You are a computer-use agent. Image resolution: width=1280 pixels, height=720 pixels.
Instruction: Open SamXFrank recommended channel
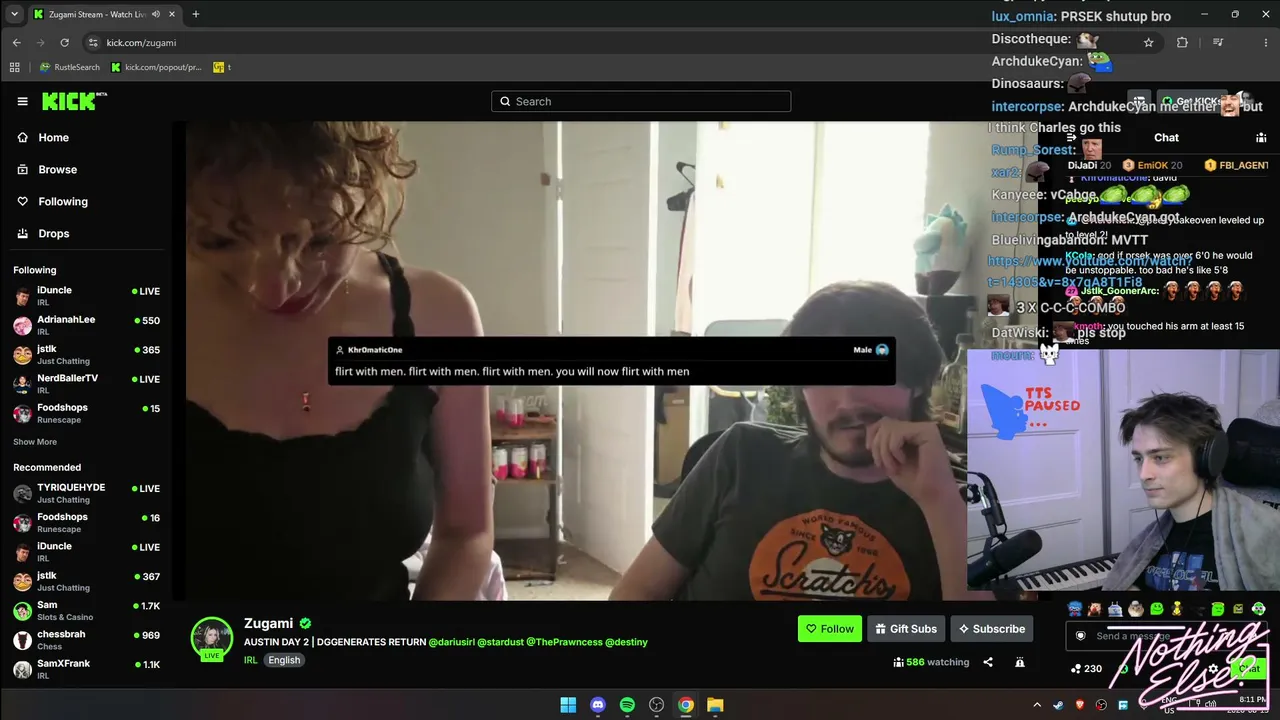pyautogui.click(x=86, y=669)
